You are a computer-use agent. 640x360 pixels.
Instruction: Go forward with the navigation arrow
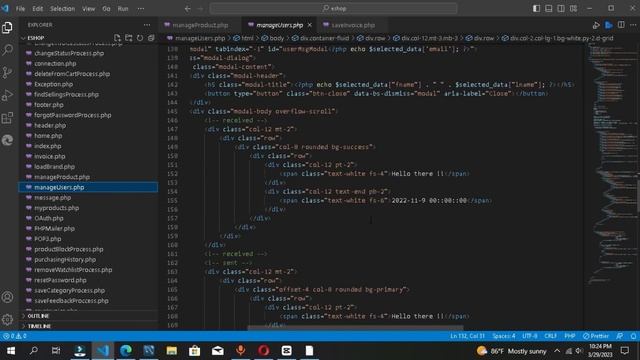(200, 9)
